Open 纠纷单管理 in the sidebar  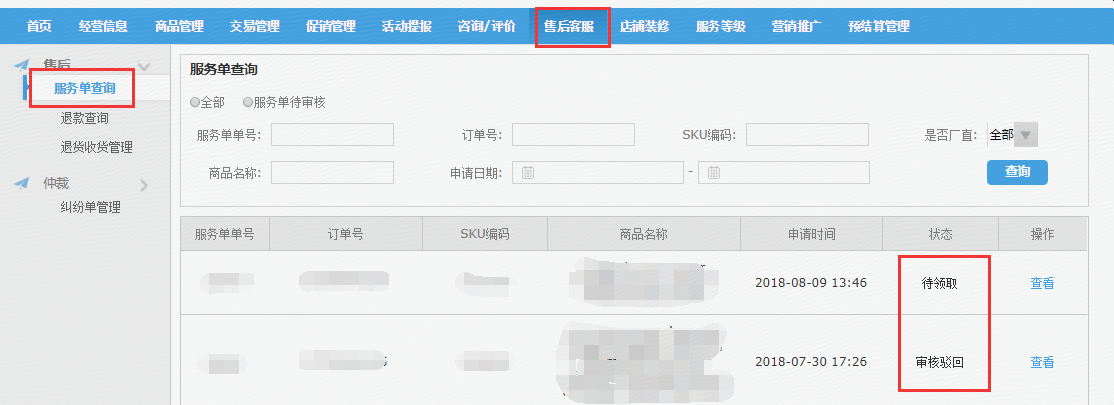click(x=90, y=207)
